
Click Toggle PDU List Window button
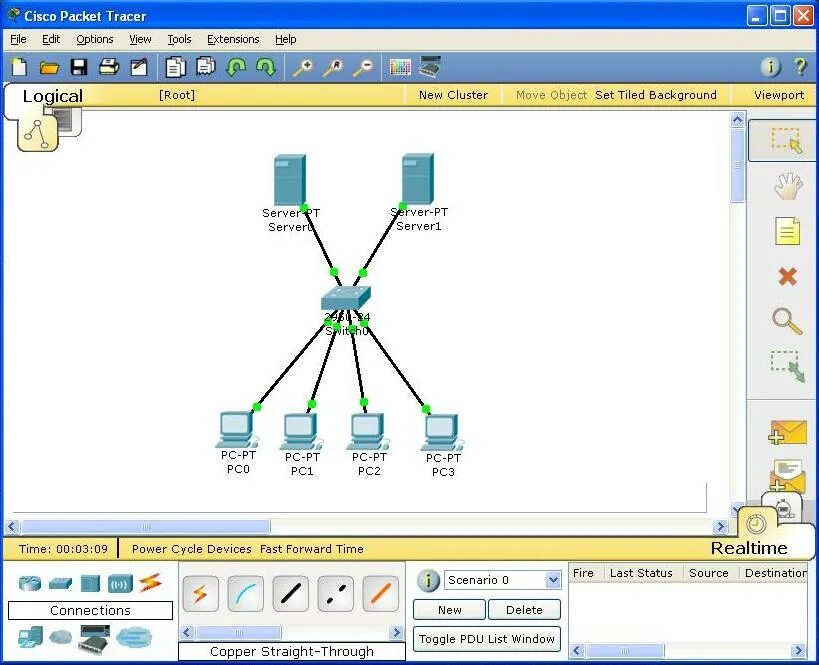point(487,639)
